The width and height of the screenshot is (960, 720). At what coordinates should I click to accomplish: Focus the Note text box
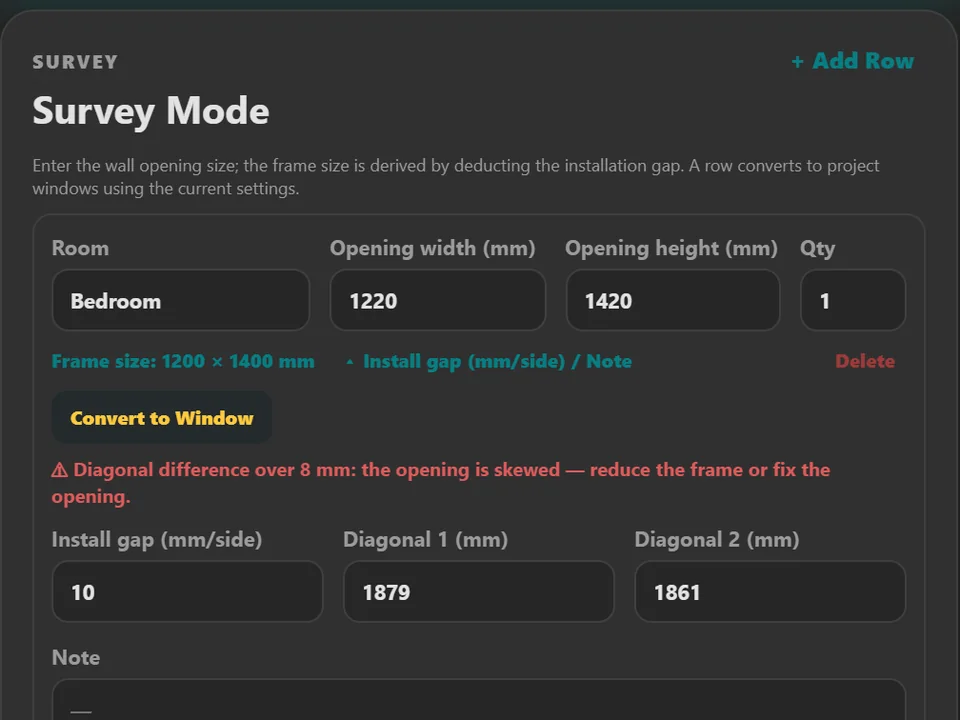point(479,700)
